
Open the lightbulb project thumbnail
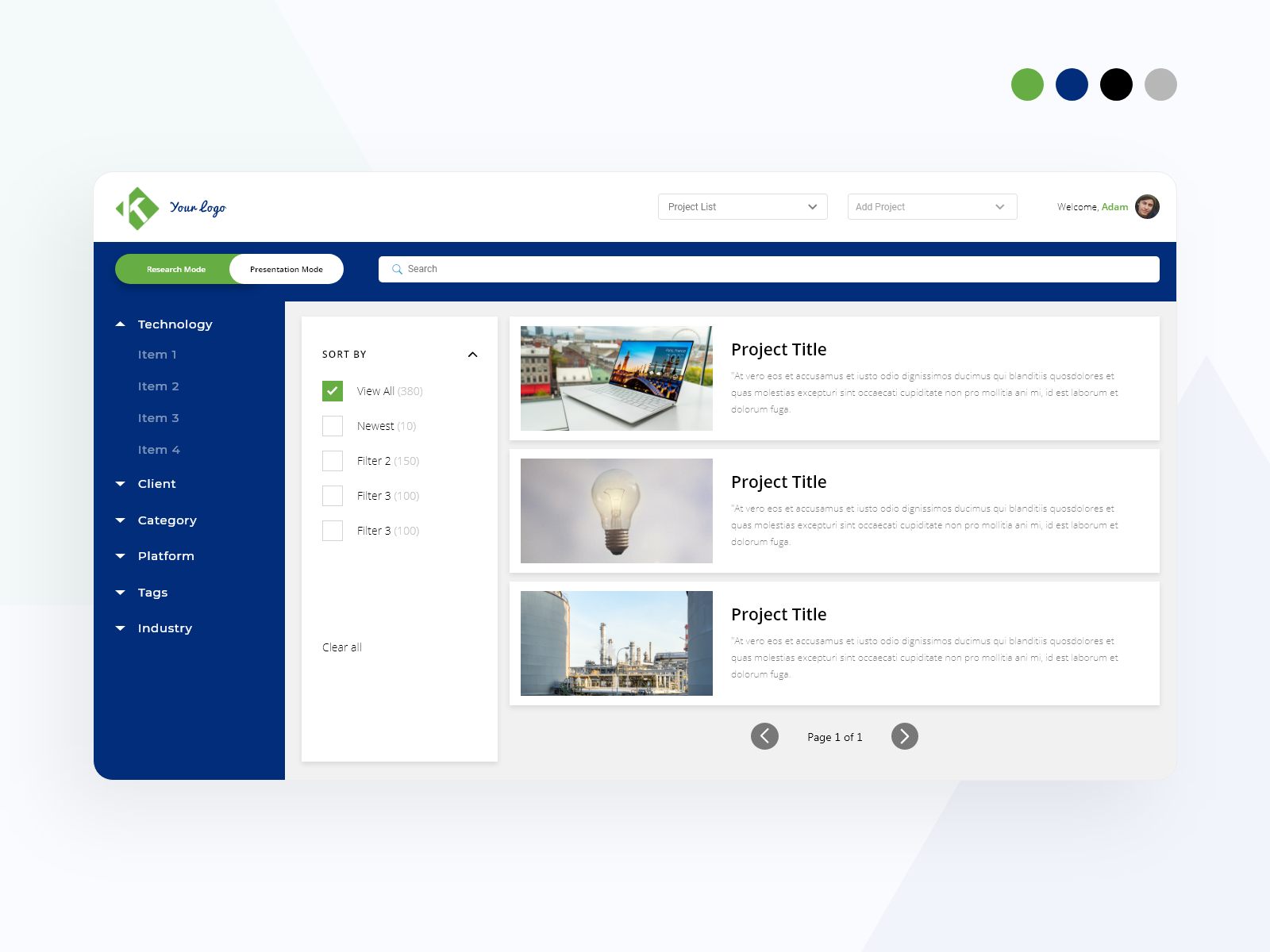point(616,510)
